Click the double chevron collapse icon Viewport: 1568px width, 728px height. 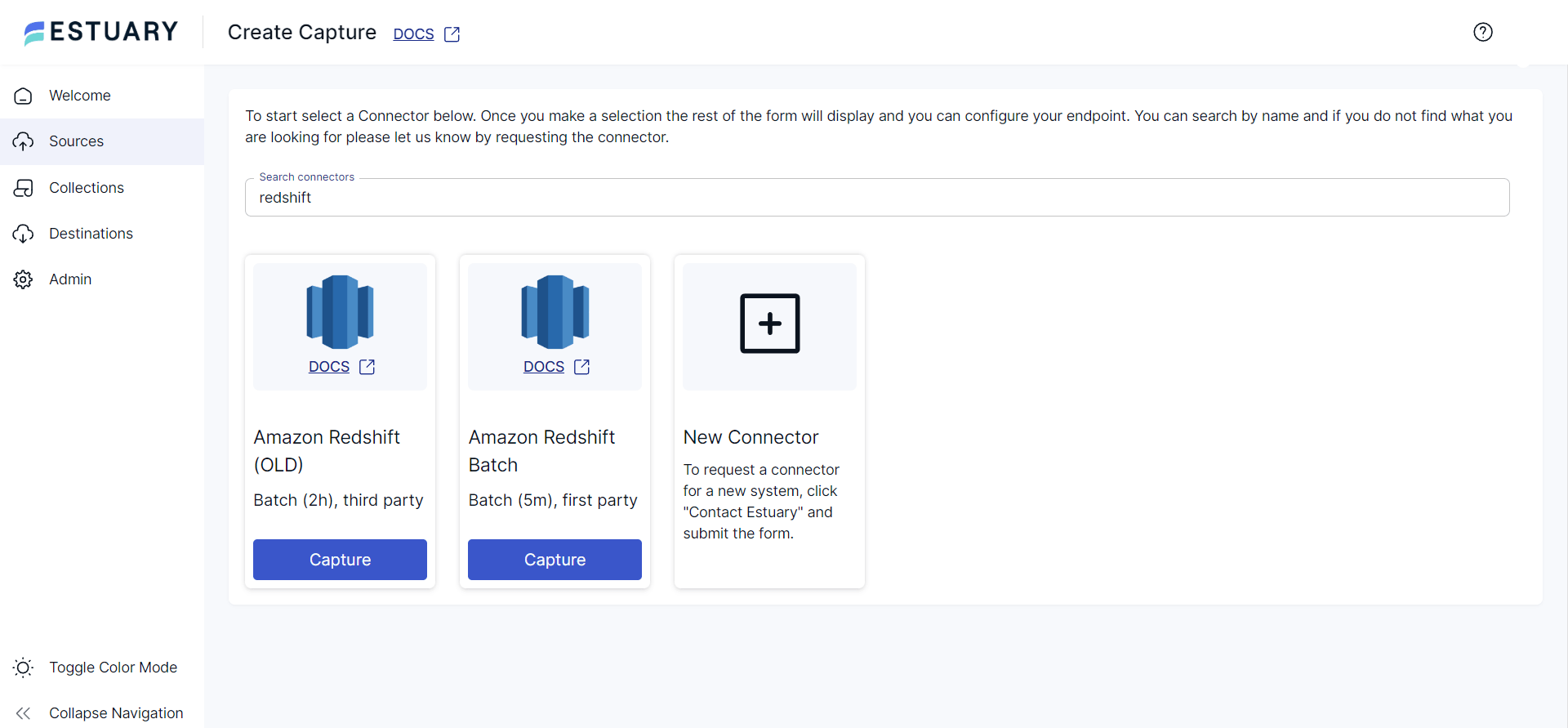tap(23, 713)
